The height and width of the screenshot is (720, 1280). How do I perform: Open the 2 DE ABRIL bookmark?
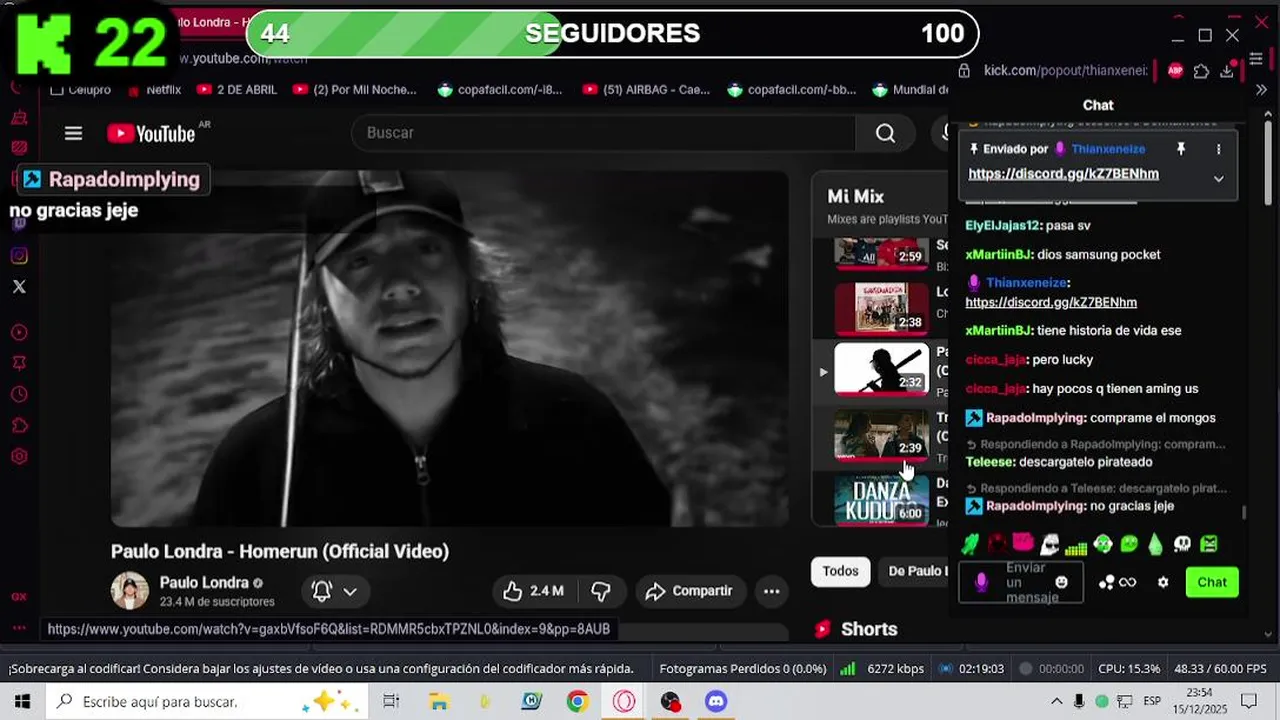coord(236,89)
